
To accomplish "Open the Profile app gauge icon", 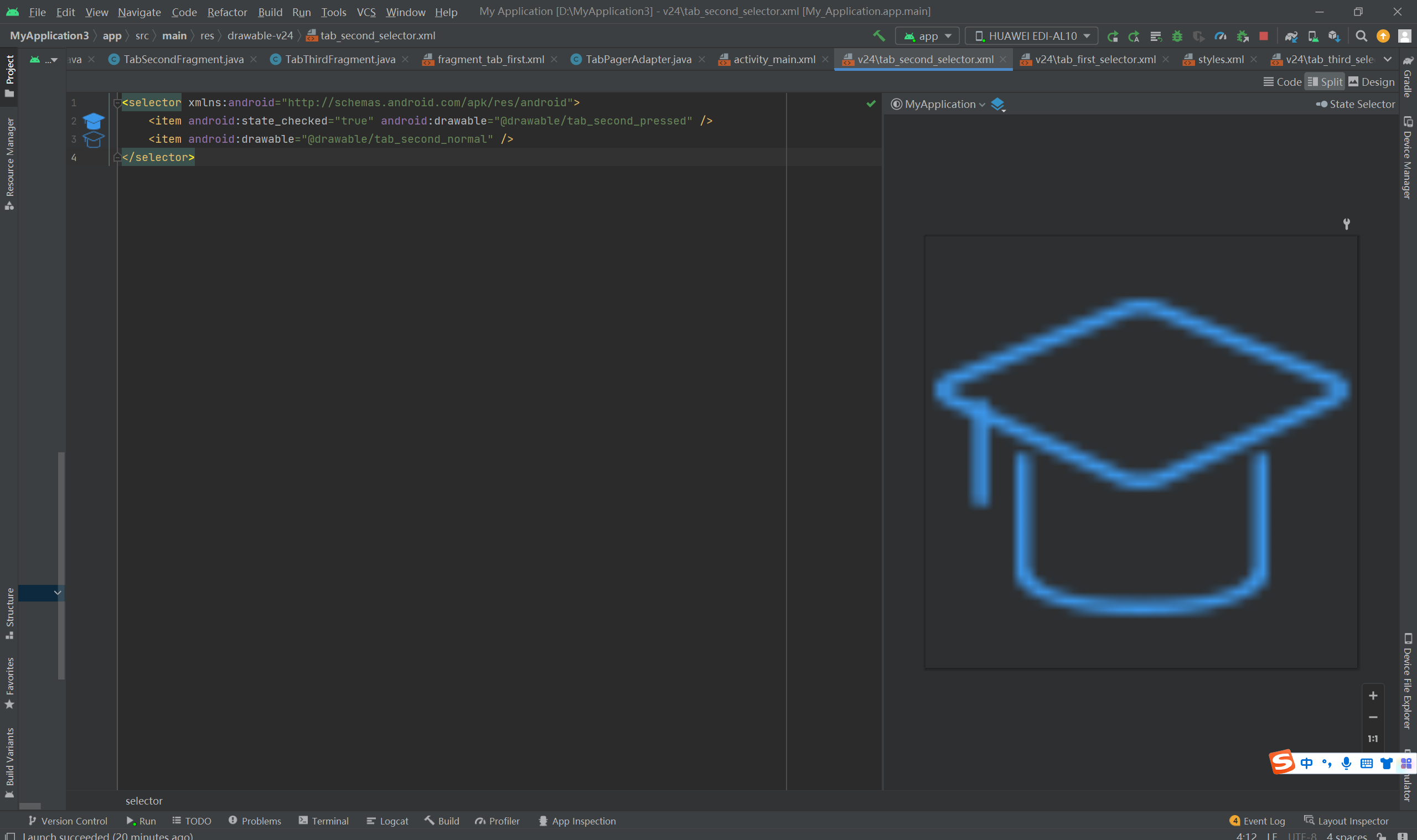I will [x=1221, y=35].
